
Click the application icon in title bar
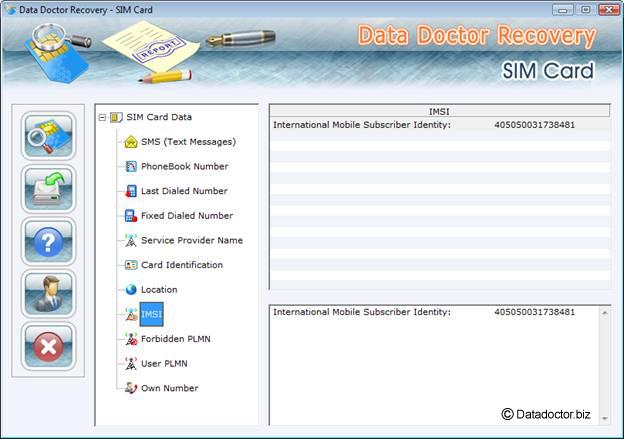click(11, 9)
